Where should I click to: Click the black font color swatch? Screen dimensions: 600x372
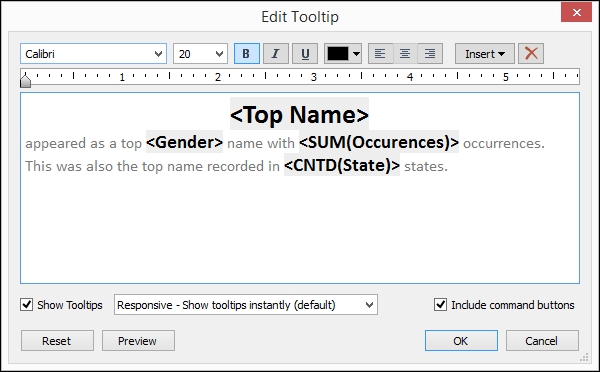tap(338, 54)
